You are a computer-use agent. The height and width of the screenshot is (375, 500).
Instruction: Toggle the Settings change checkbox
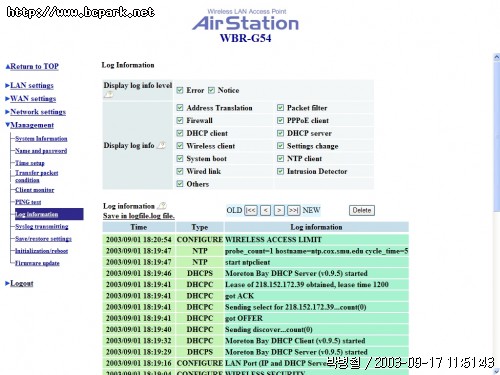(x=281, y=146)
